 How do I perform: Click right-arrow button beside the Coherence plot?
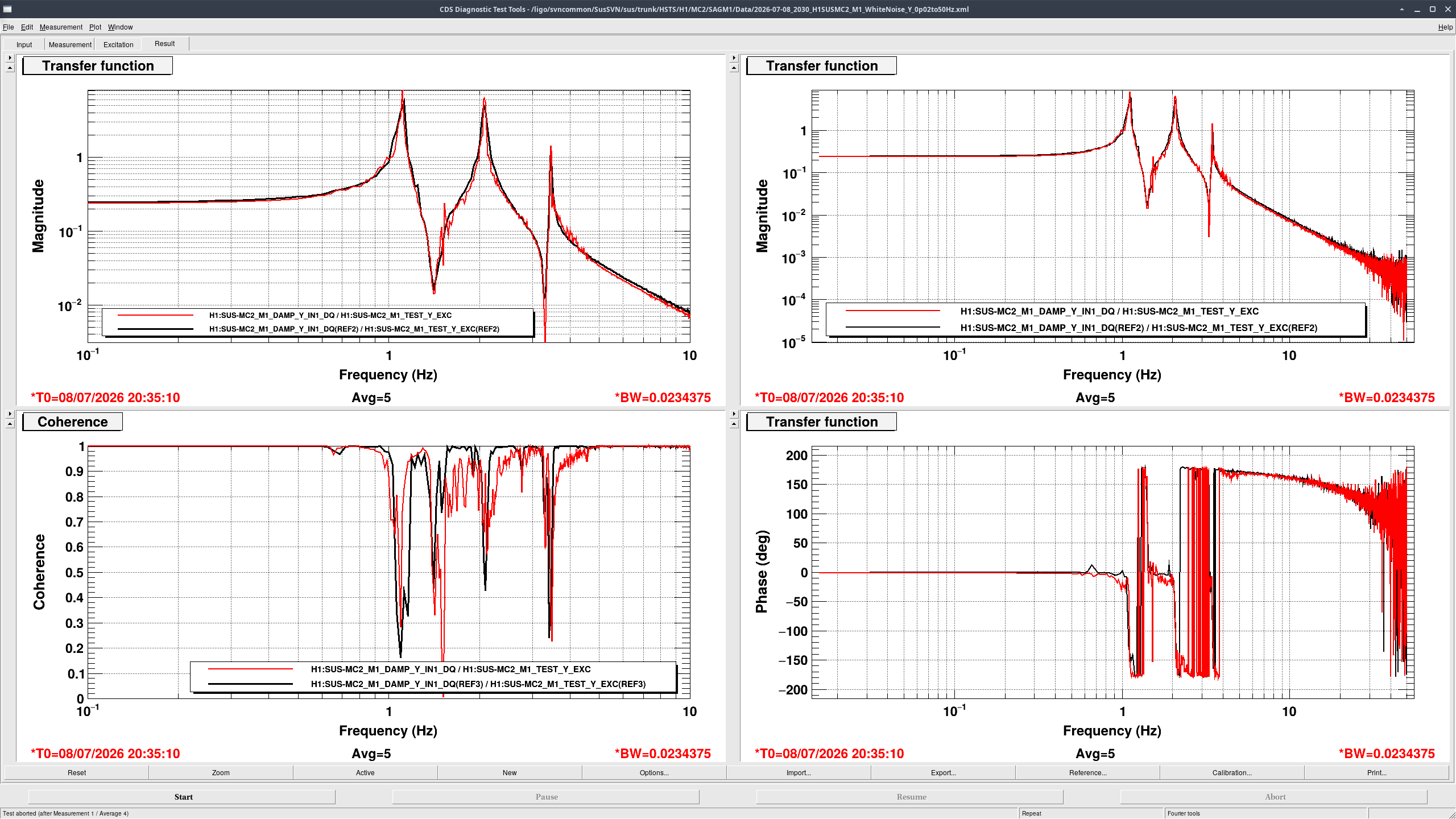click(10, 413)
